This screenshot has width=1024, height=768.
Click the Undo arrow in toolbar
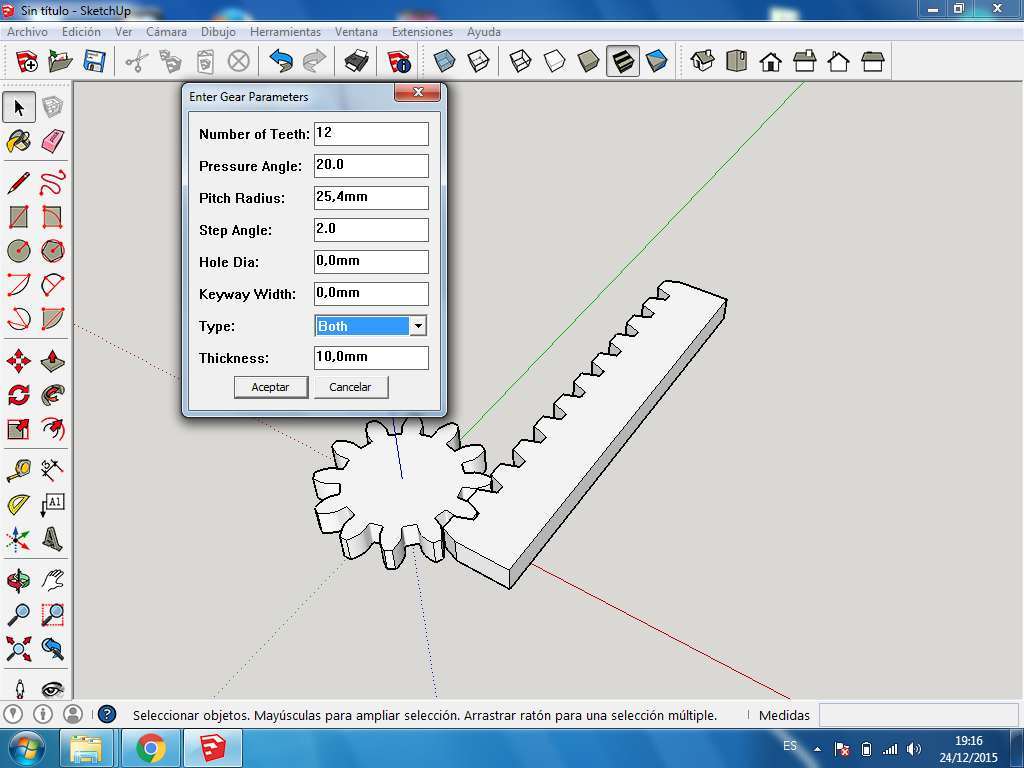click(x=281, y=61)
